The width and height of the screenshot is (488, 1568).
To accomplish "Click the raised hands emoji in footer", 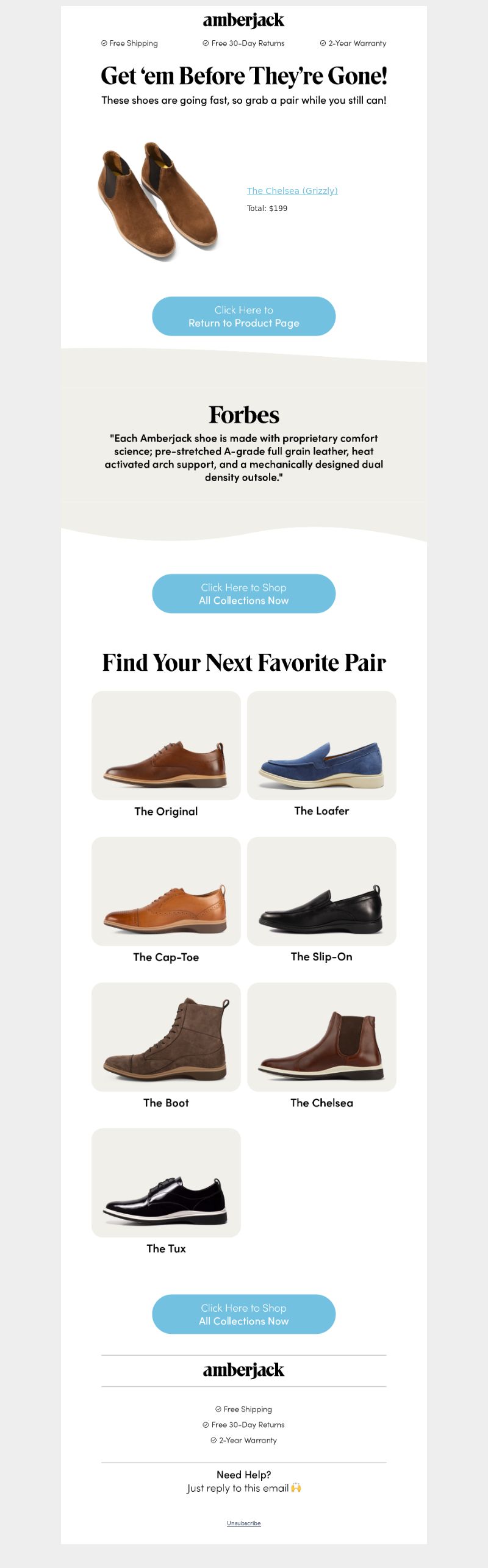I will point(296,1487).
